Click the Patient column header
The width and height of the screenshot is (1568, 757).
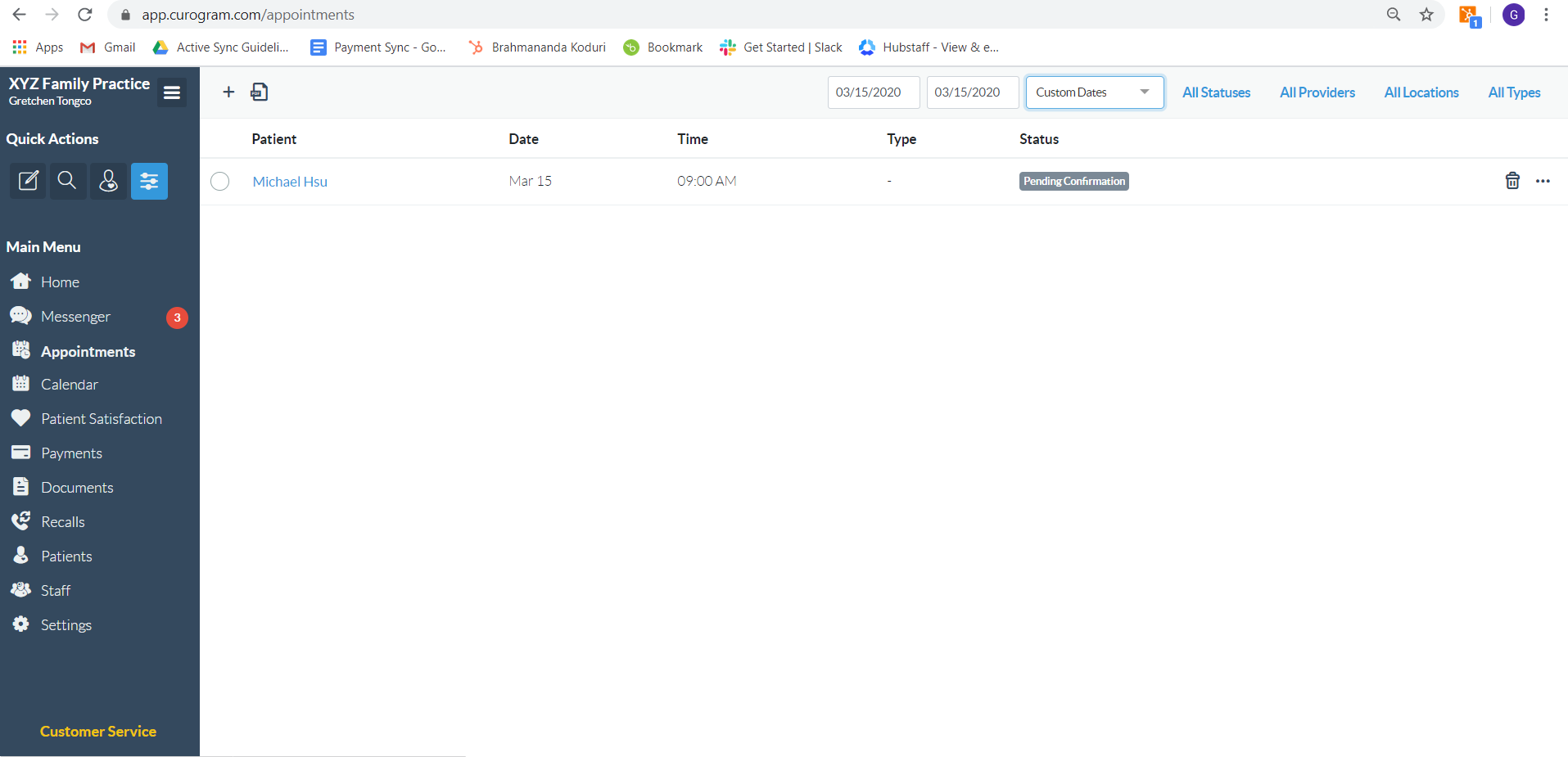pos(274,139)
